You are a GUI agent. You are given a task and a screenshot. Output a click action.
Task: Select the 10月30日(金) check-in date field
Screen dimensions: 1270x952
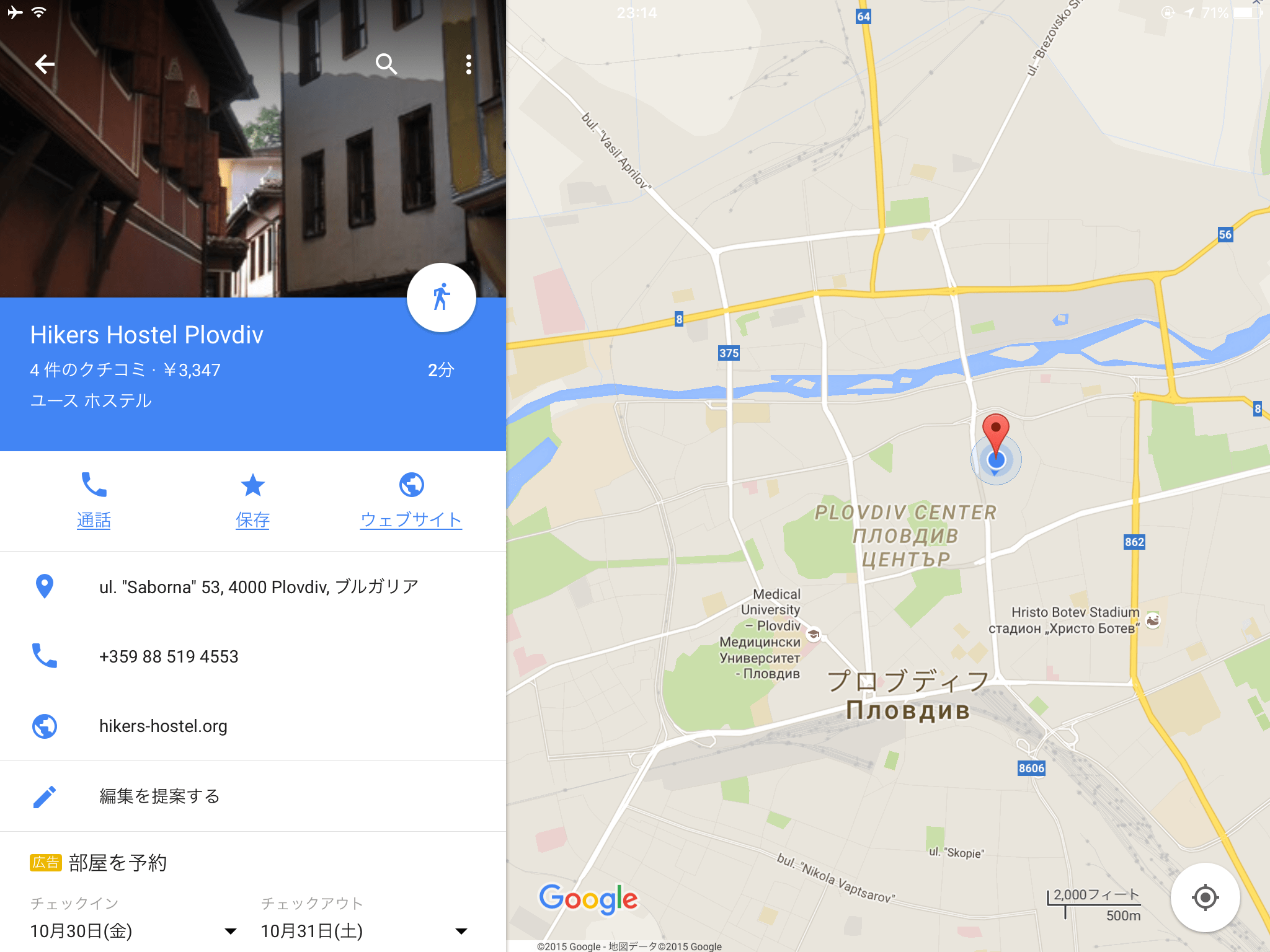pyautogui.click(x=133, y=931)
